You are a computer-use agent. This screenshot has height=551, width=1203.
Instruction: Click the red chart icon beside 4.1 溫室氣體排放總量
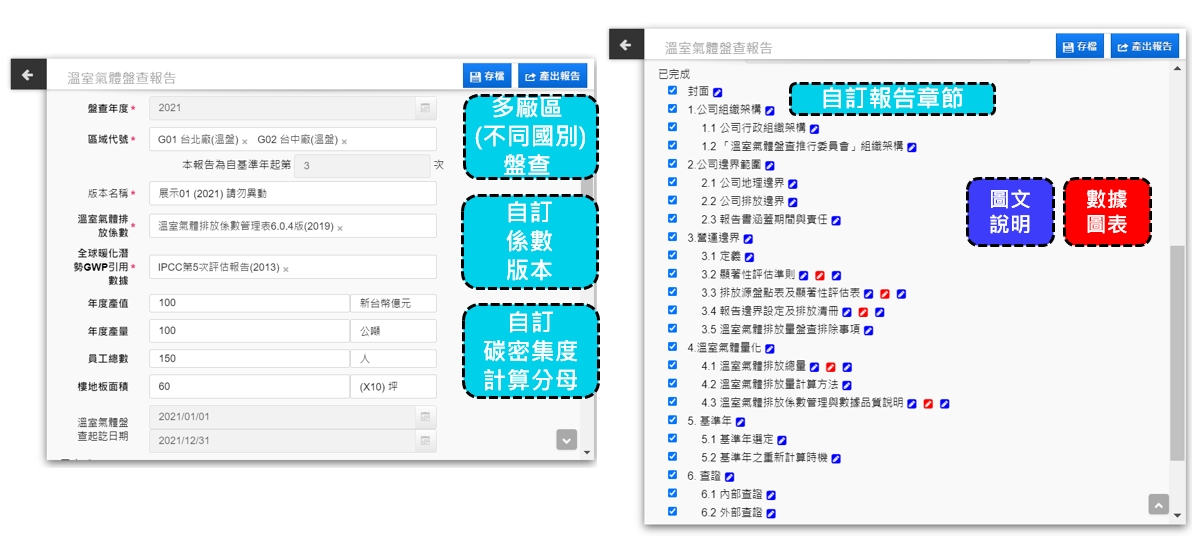click(831, 367)
